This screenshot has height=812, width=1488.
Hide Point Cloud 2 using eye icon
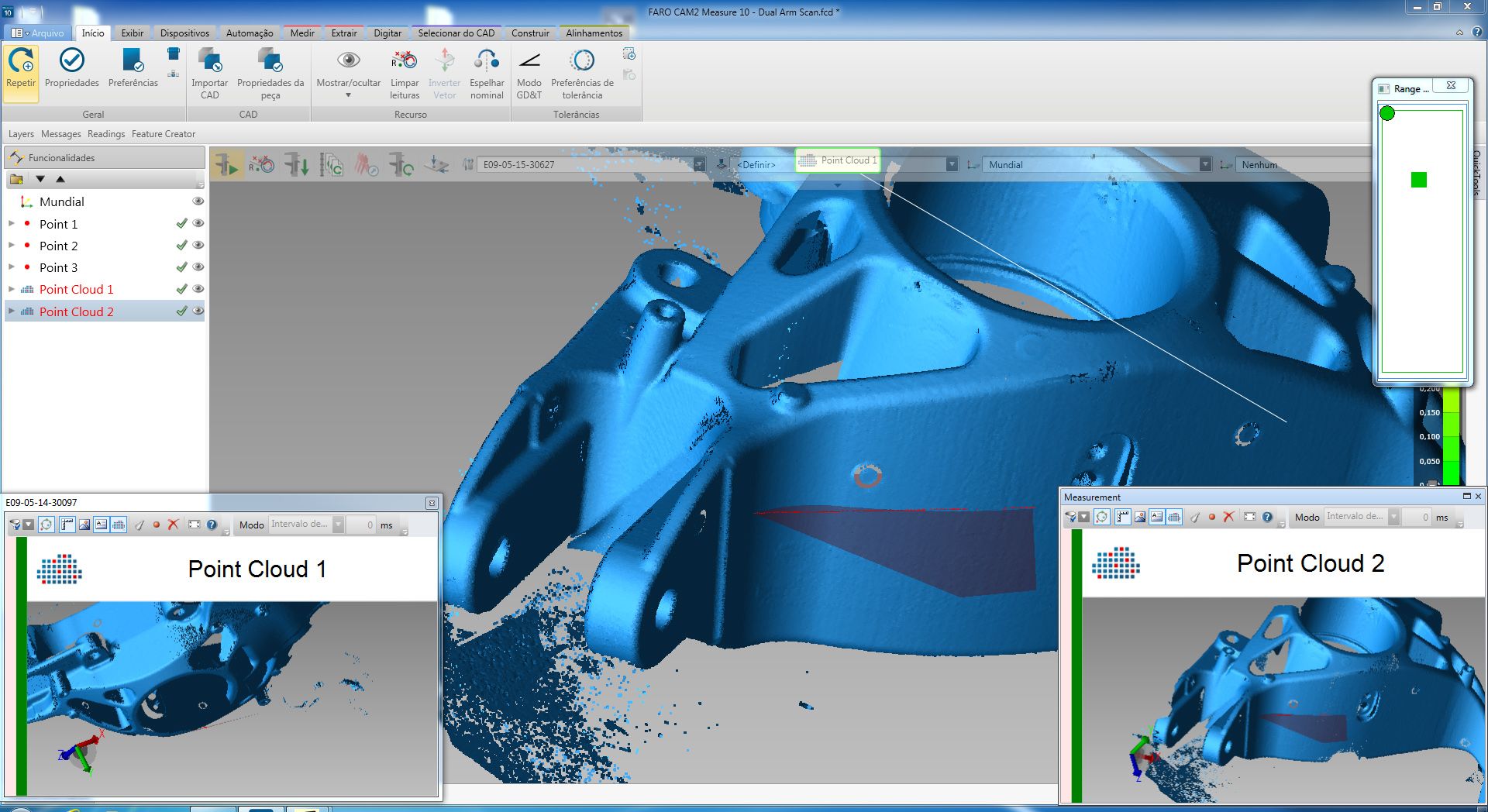[x=198, y=311]
